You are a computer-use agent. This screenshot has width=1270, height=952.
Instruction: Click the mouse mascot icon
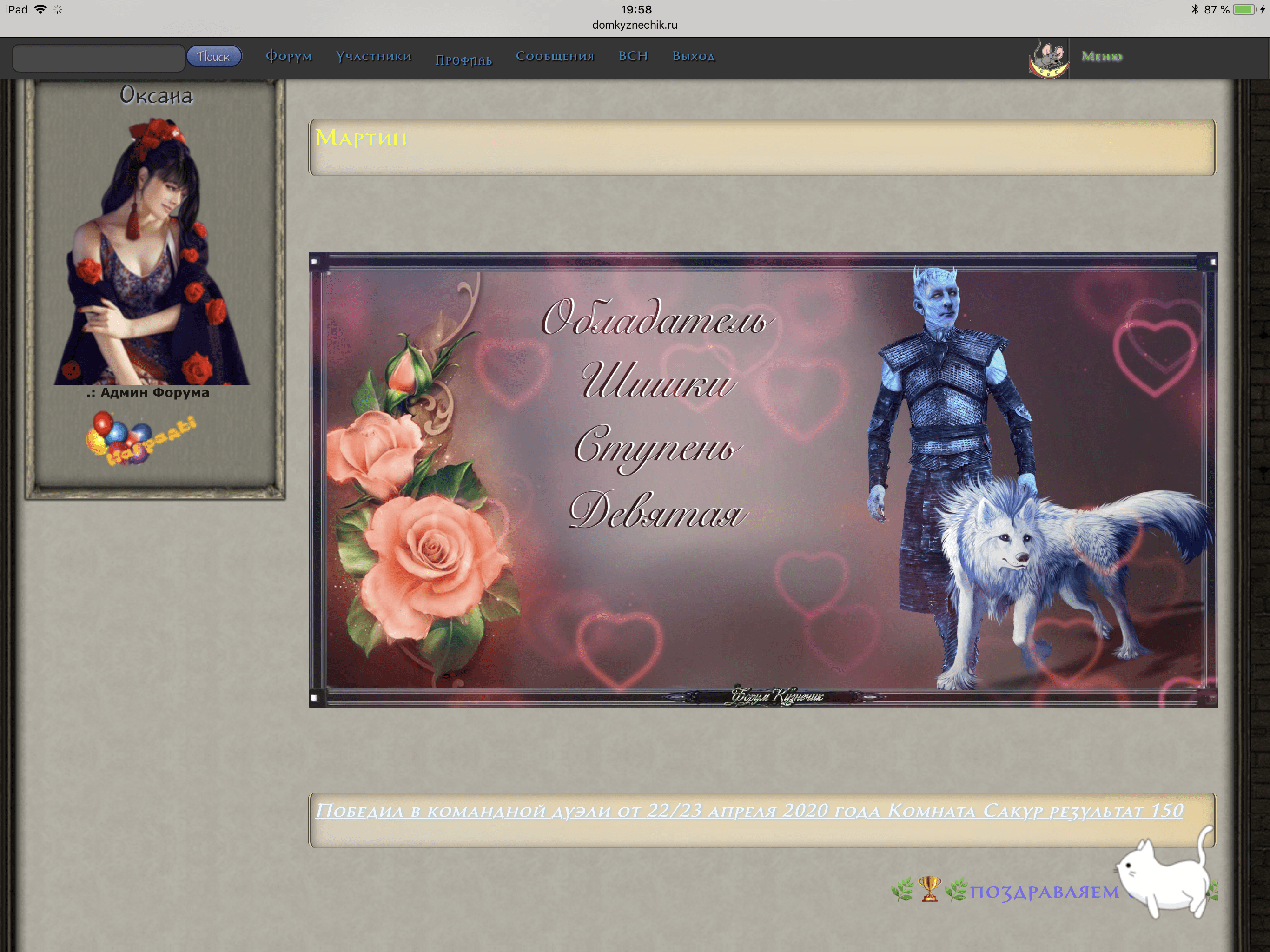point(1048,58)
